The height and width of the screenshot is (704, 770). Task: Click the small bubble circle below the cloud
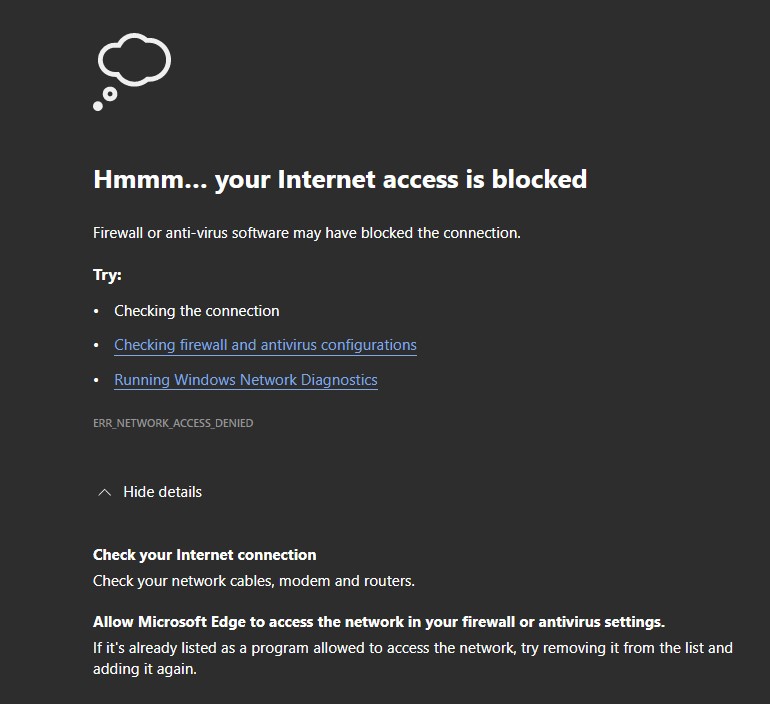pos(110,94)
